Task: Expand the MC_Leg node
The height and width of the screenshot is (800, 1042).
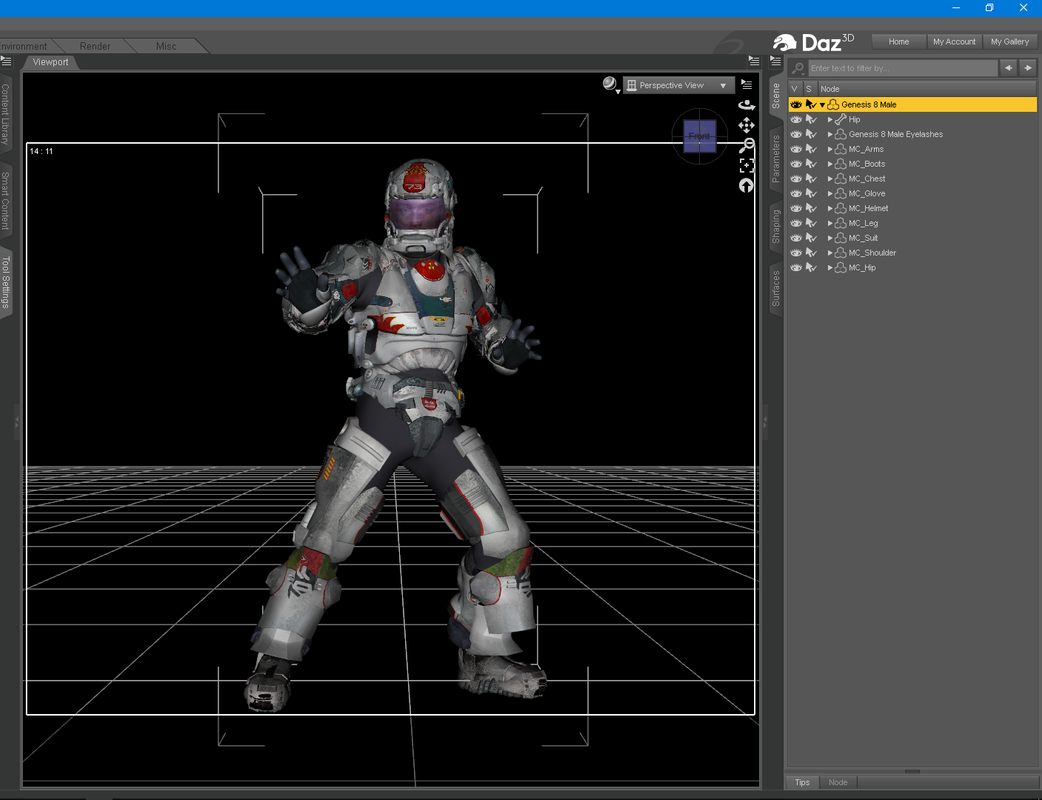Action: pyautogui.click(x=830, y=223)
